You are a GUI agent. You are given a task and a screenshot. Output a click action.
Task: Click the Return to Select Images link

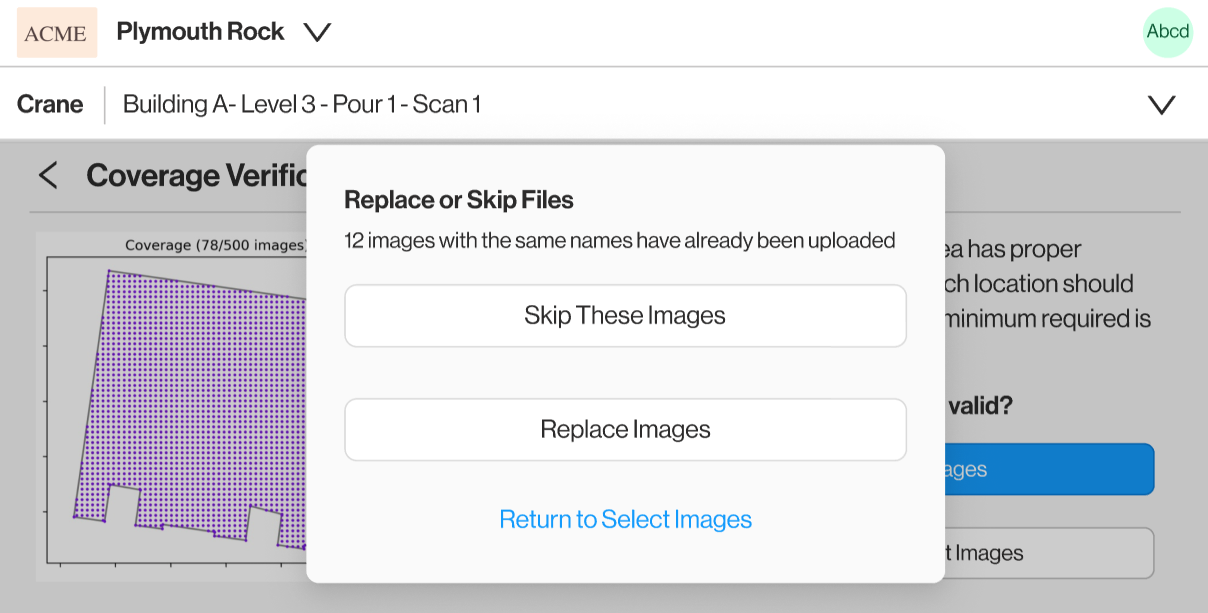(x=625, y=520)
